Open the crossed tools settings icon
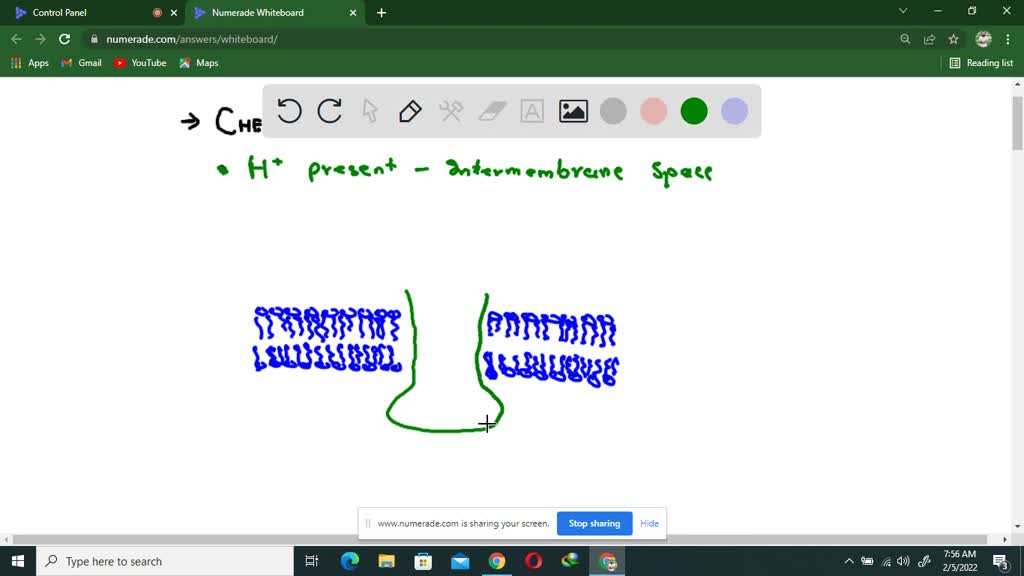Image resolution: width=1024 pixels, height=576 pixels. [451, 111]
